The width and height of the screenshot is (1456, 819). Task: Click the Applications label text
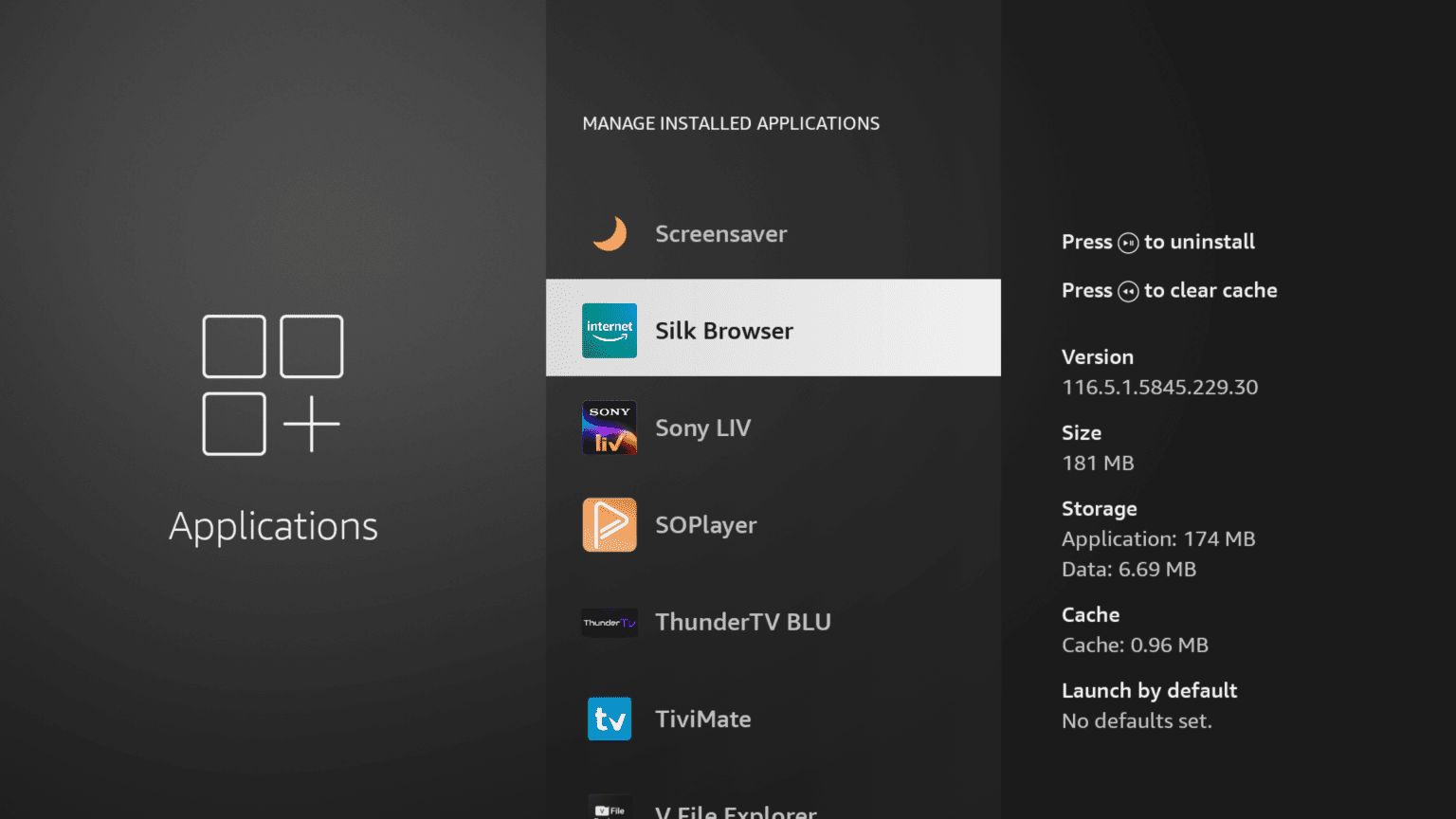272,527
